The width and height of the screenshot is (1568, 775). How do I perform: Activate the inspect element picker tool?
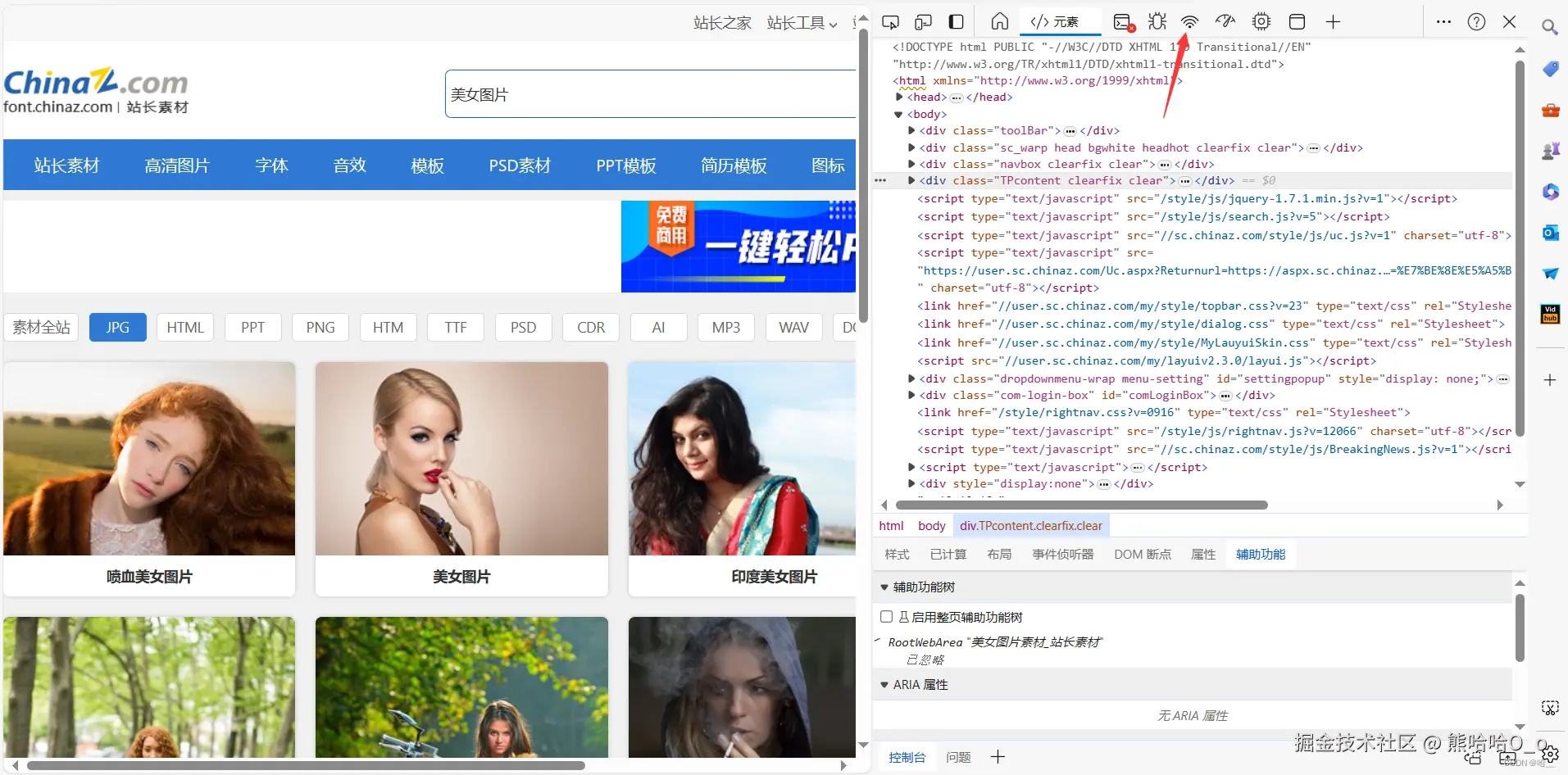tap(890, 22)
